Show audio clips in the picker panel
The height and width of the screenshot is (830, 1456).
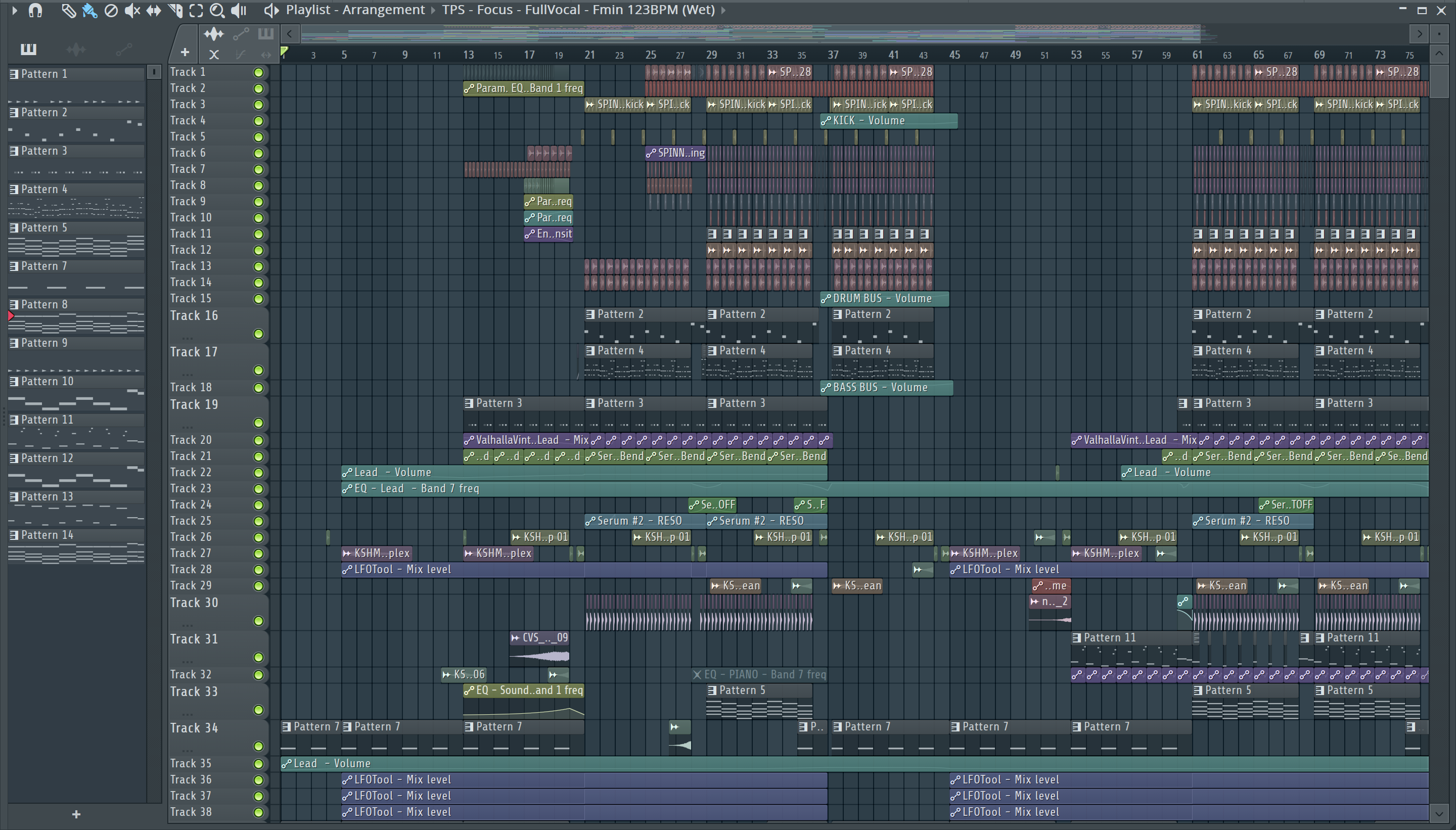point(76,50)
